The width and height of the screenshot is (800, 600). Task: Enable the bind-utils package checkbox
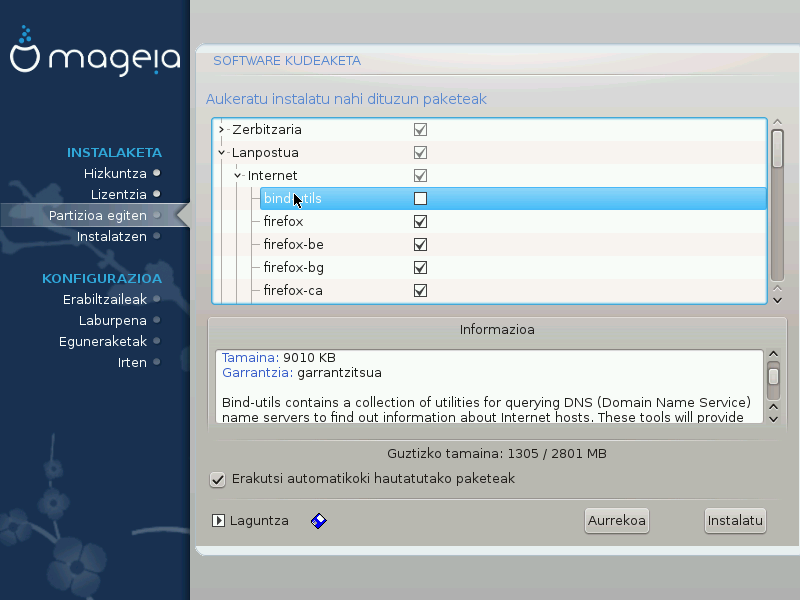[420, 199]
